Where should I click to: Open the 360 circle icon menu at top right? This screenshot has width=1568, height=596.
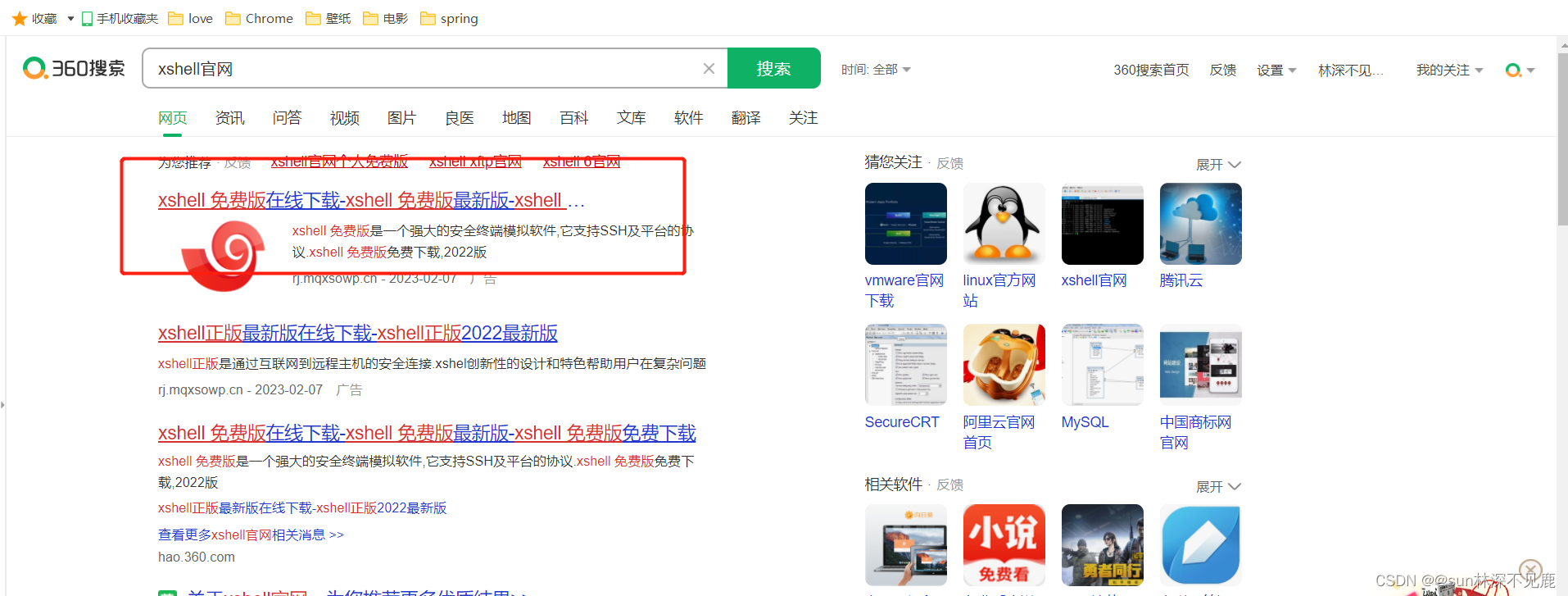point(1520,71)
